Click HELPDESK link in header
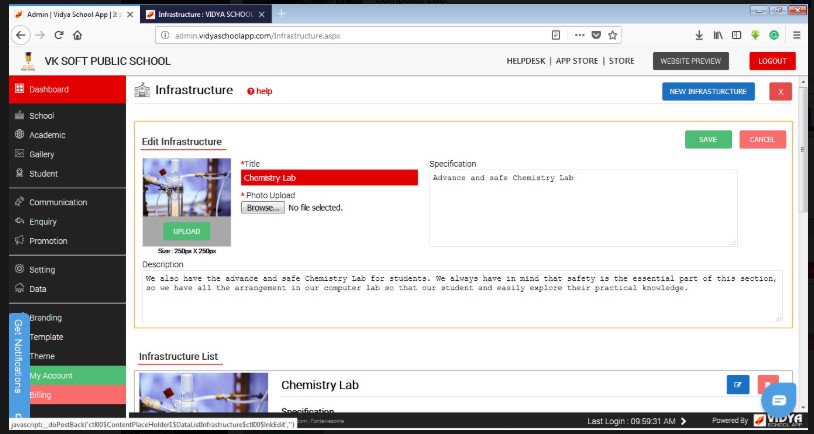814x434 pixels. (525, 61)
